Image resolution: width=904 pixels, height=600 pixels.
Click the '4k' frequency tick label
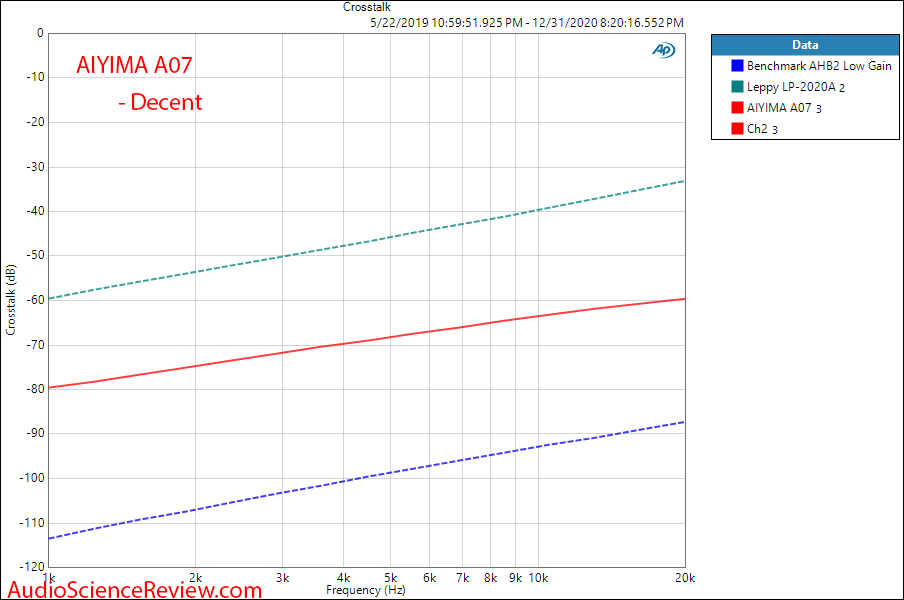tap(344, 578)
